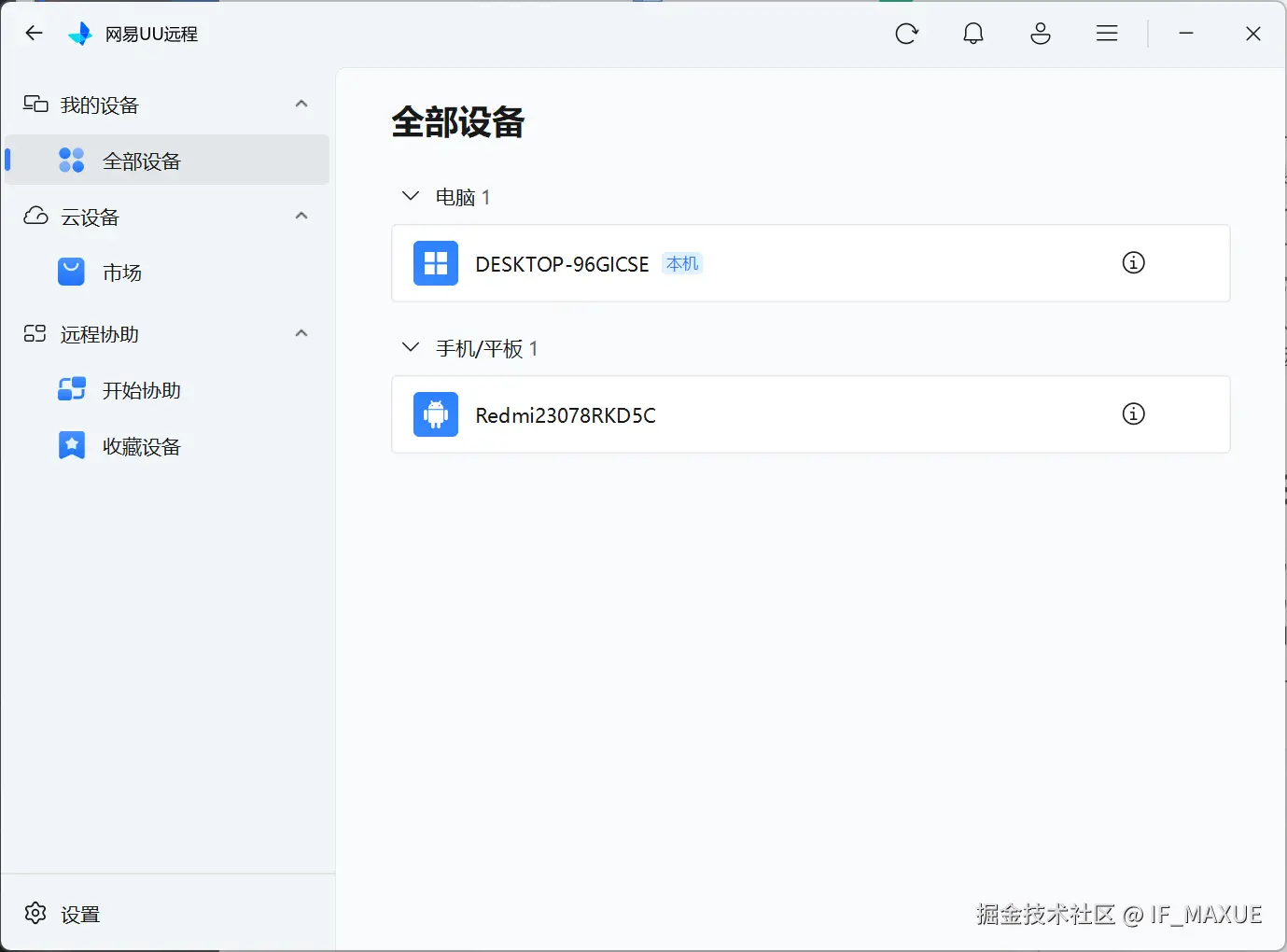Open 设置 at the sidebar bottom

click(80, 914)
